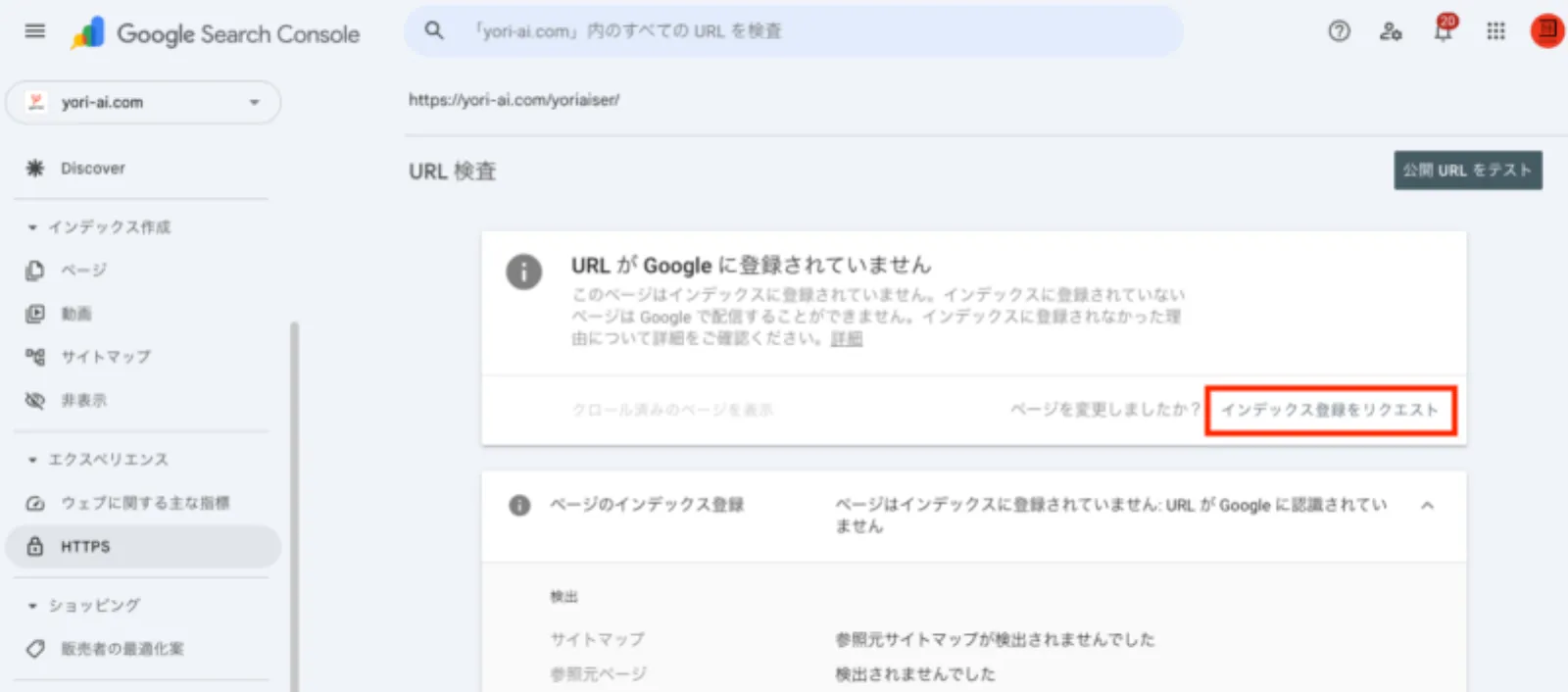Click the https://yori-ai.com/yoriaiser/ URL text

(x=514, y=100)
